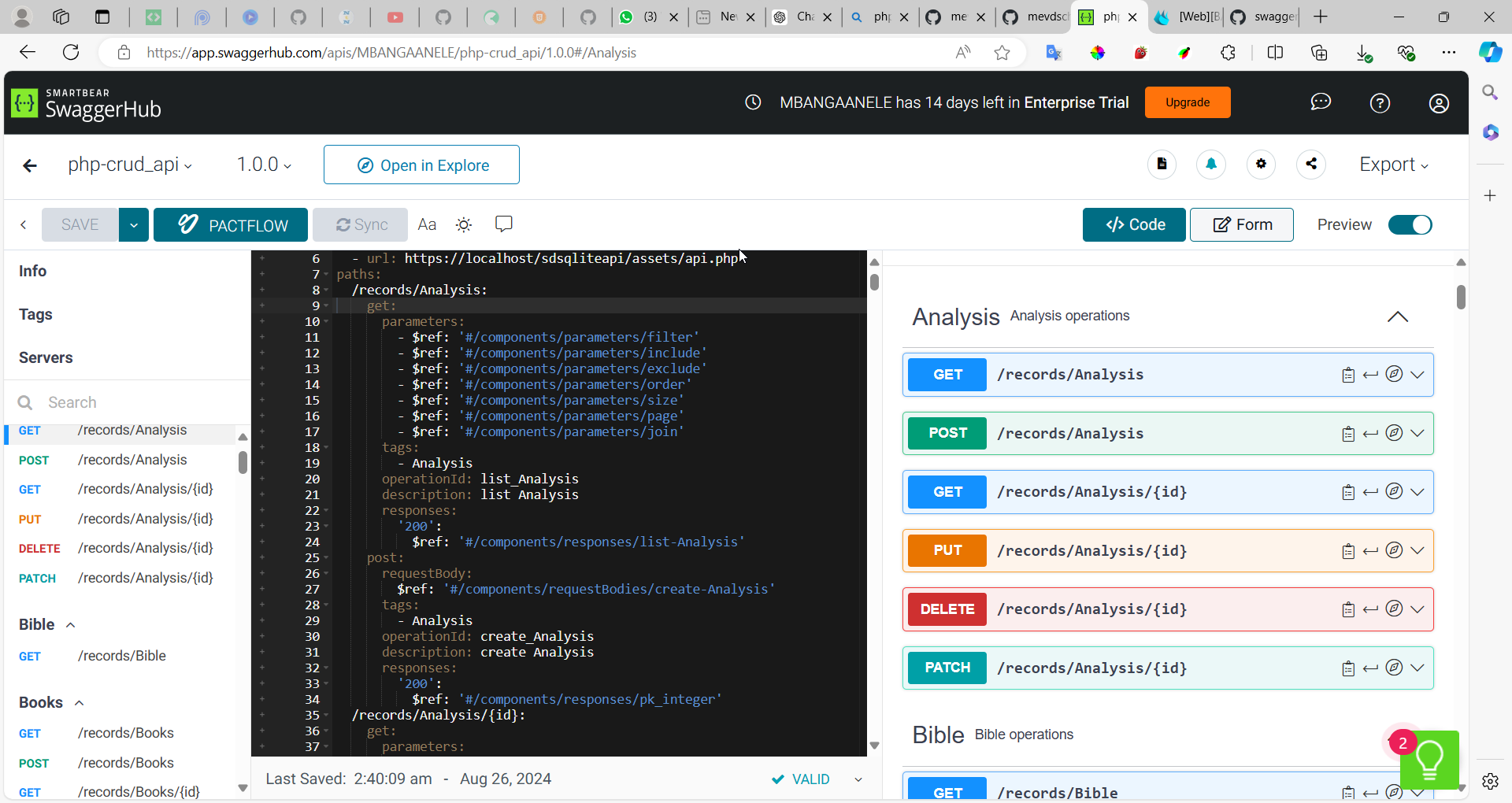Open the chat feedback icon in header
The height and width of the screenshot is (803, 1512).
1321,102
